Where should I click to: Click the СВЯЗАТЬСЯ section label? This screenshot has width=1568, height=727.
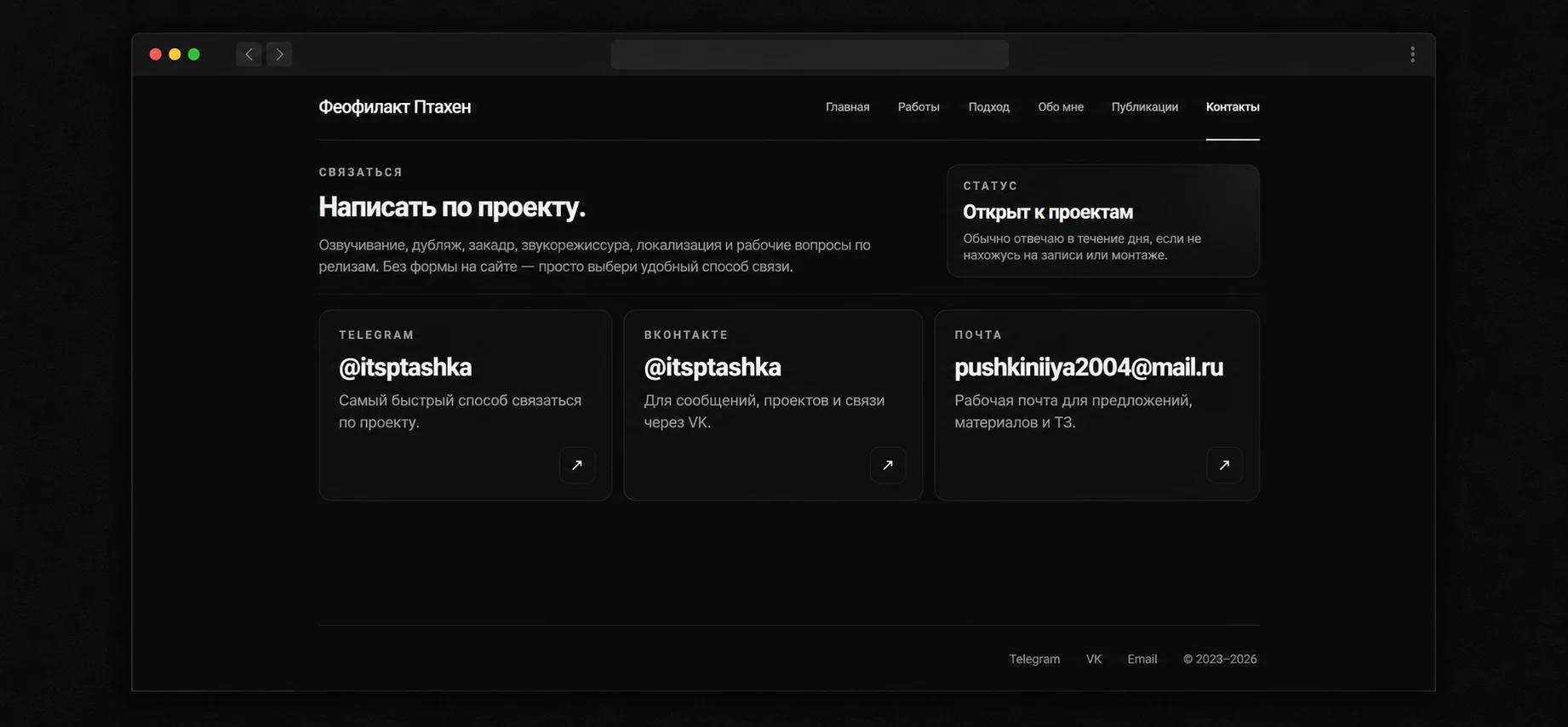pyautogui.click(x=361, y=172)
